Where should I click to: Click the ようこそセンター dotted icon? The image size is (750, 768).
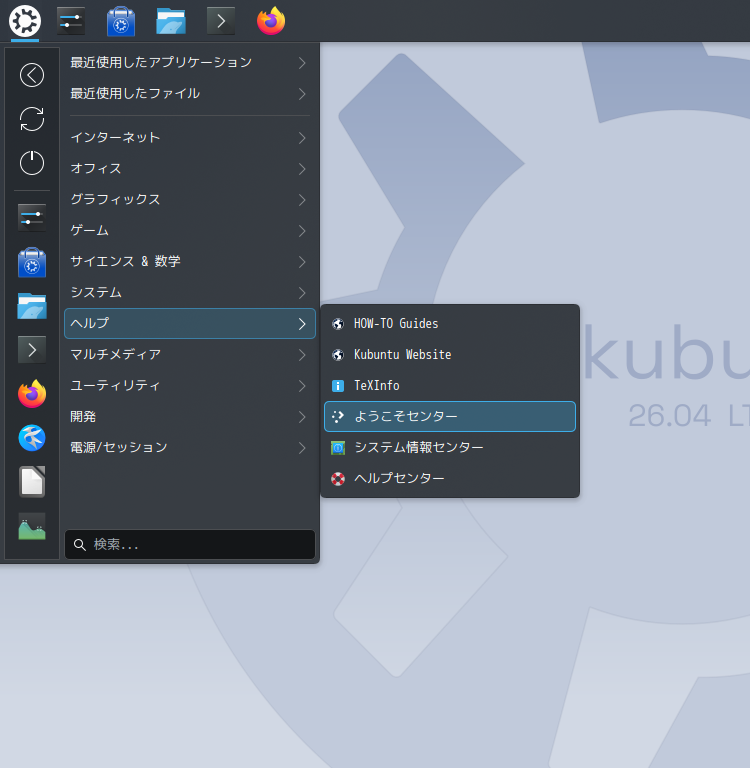[338, 417]
